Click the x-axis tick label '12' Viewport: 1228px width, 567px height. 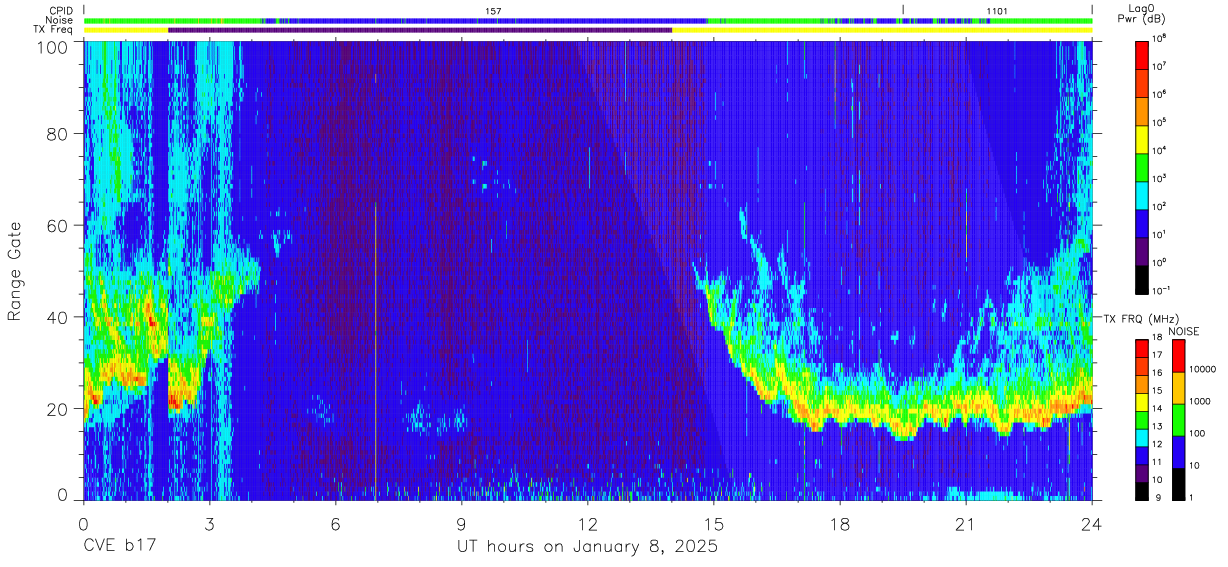point(588,523)
